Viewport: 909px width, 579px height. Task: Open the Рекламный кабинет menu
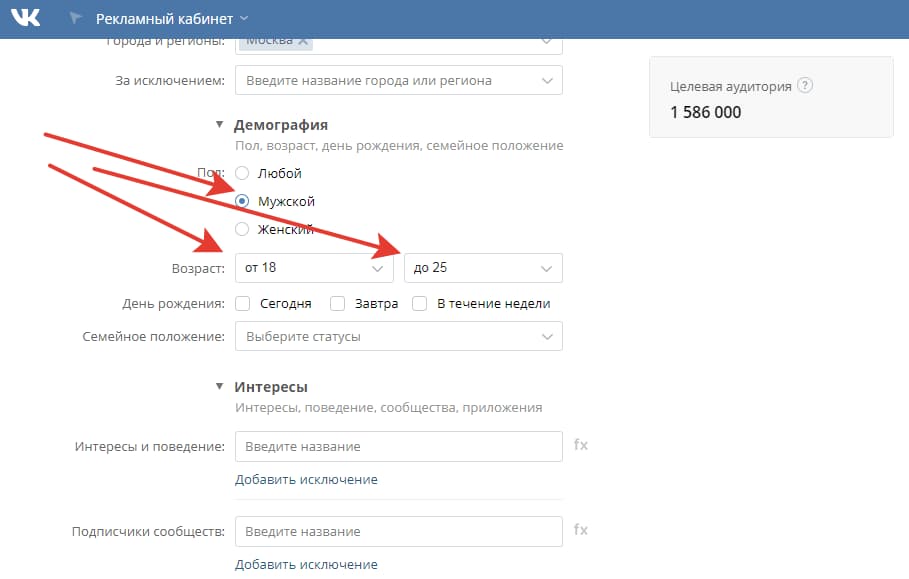pos(167,17)
